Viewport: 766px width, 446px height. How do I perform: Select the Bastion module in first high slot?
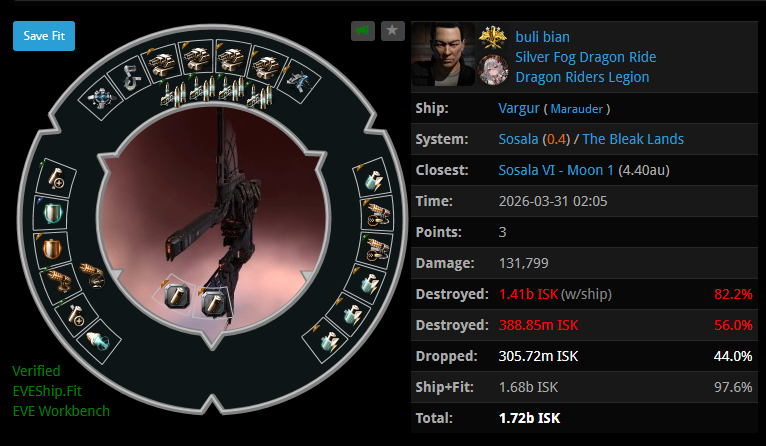(102, 98)
